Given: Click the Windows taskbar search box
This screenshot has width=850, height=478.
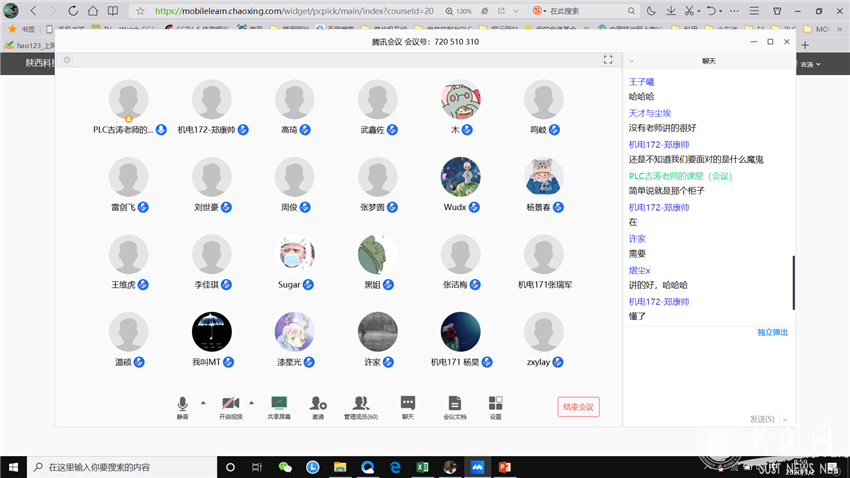Looking at the screenshot, I should tap(120, 467).
